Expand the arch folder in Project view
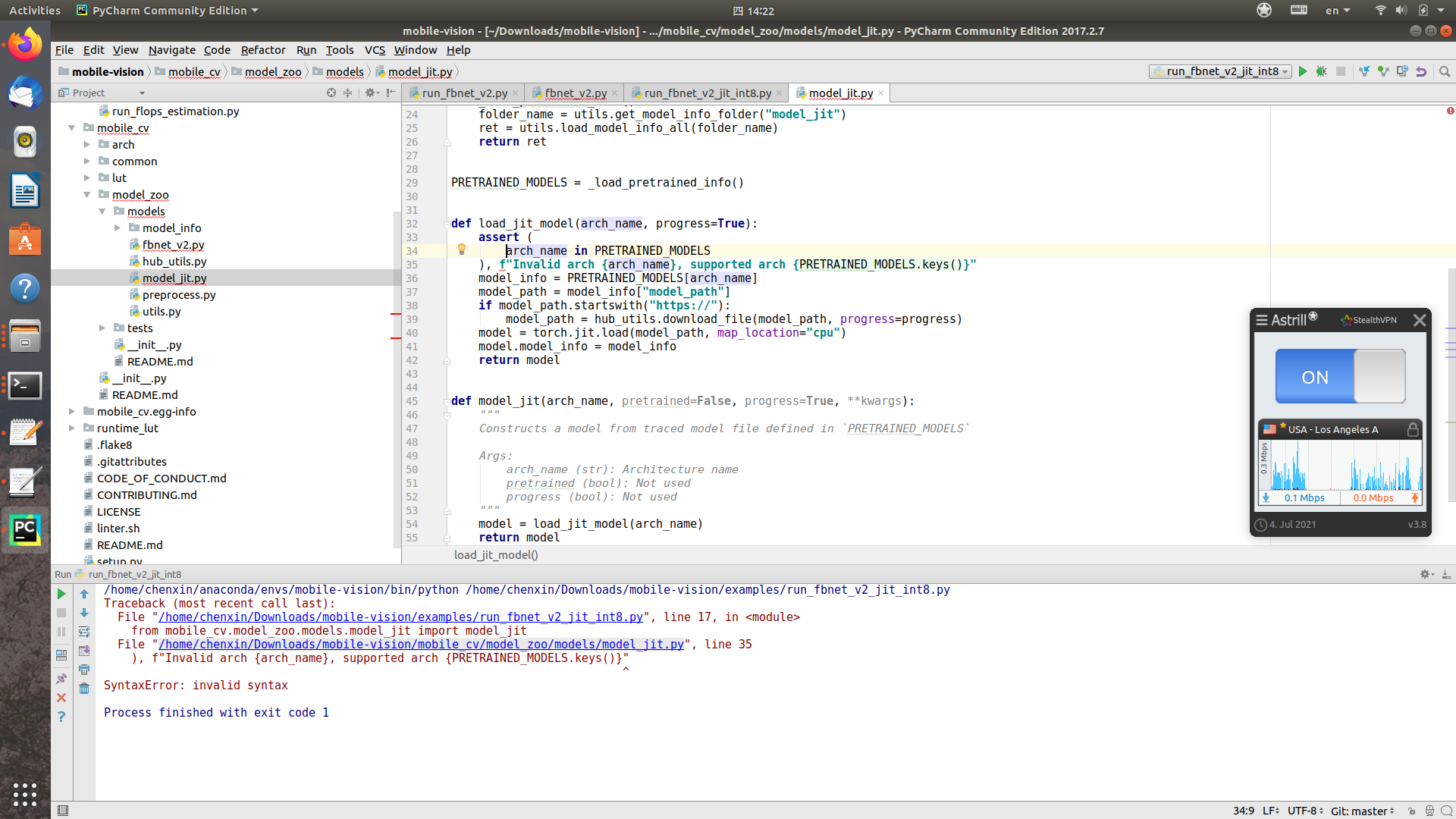This screenshot has height=819, width=1456. click(x=87, y=144)
